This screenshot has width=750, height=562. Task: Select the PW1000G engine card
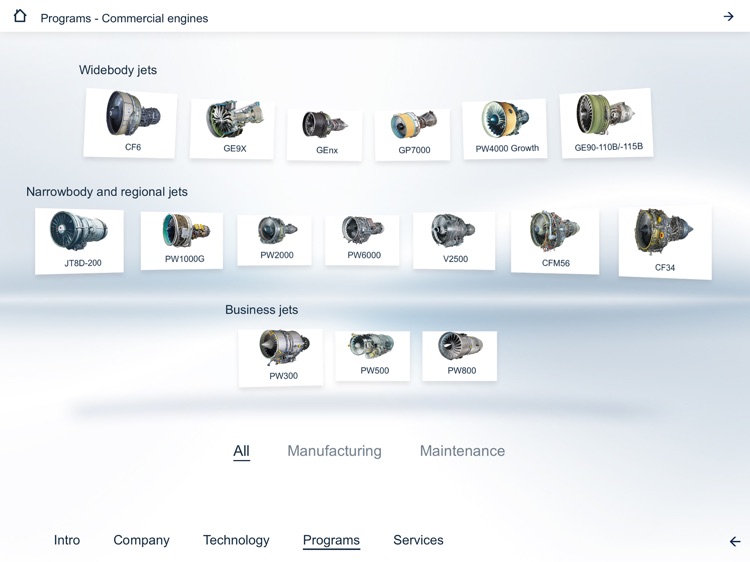point(182,241)
